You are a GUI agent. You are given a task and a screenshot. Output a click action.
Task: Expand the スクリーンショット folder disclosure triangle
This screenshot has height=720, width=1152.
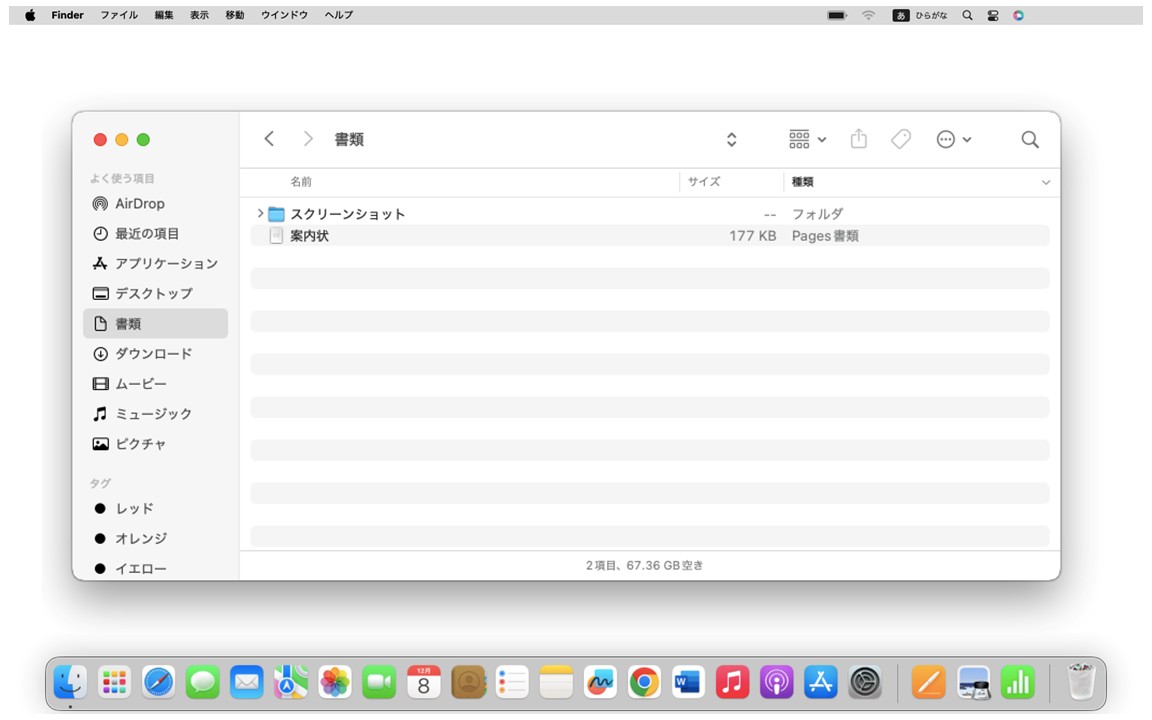click(x=259, y=213)
